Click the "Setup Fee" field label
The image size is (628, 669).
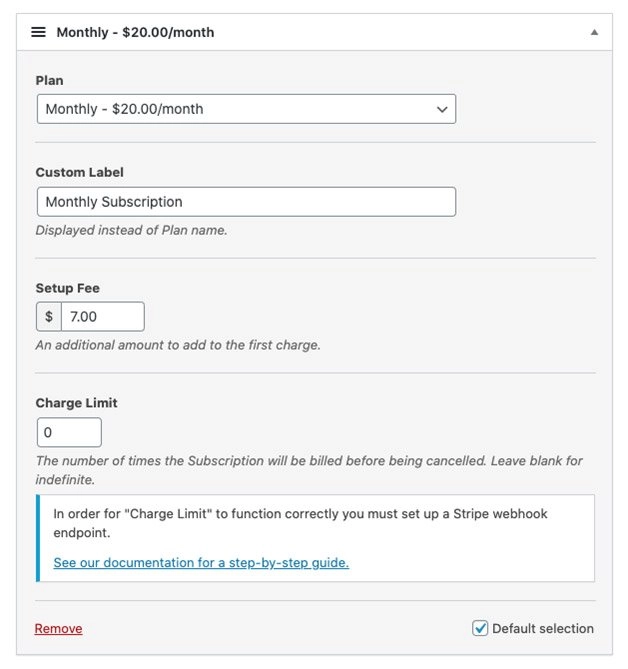coord(68,288)
